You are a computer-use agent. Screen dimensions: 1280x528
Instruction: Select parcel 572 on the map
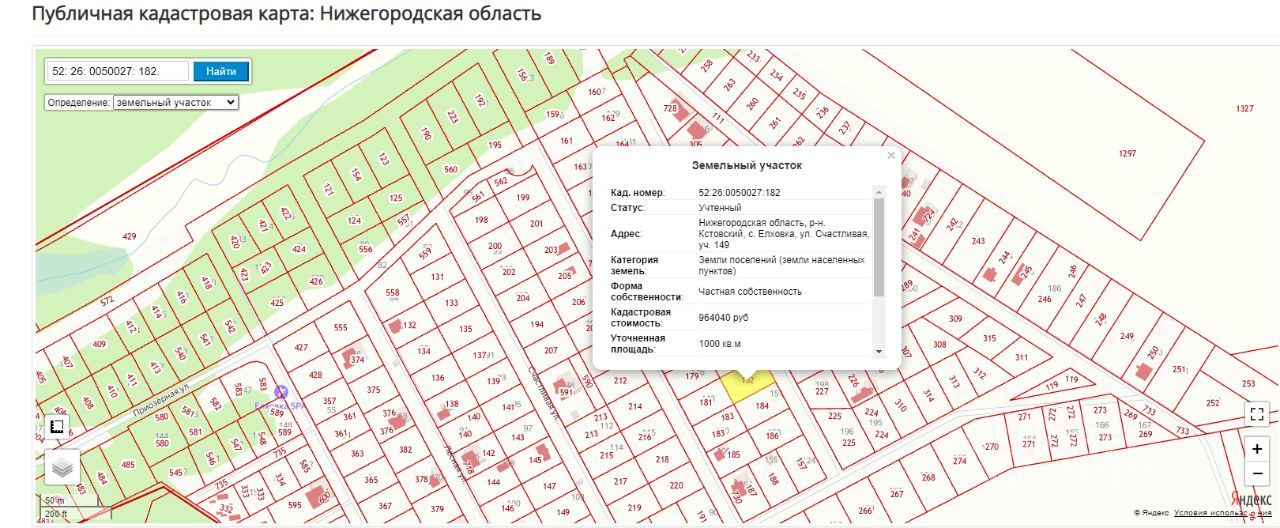coord(107,300)
